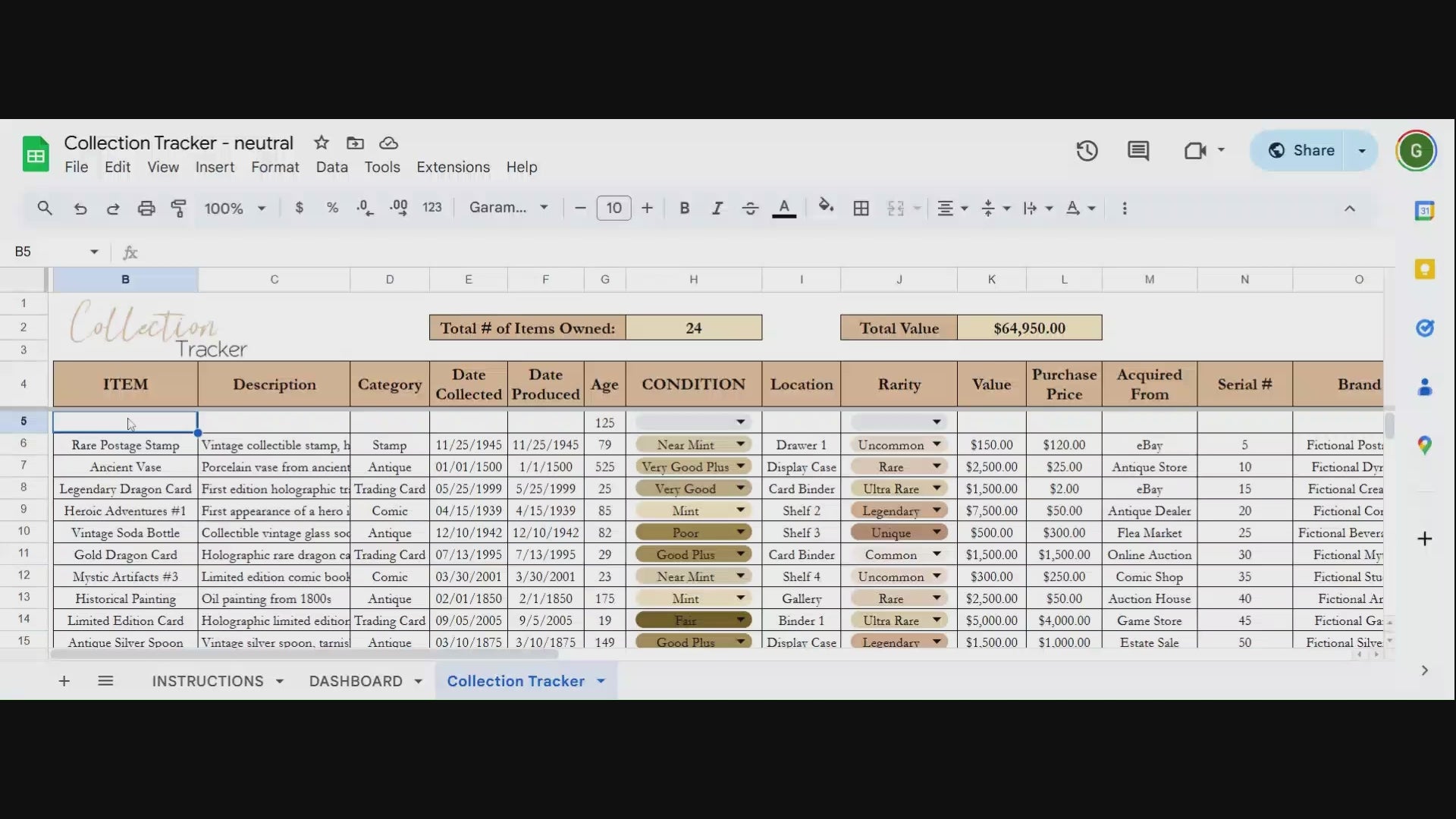This screenshot has width=1456, height=819.
Task: Click the Undo icon
Action: click(x=80, y=208)
